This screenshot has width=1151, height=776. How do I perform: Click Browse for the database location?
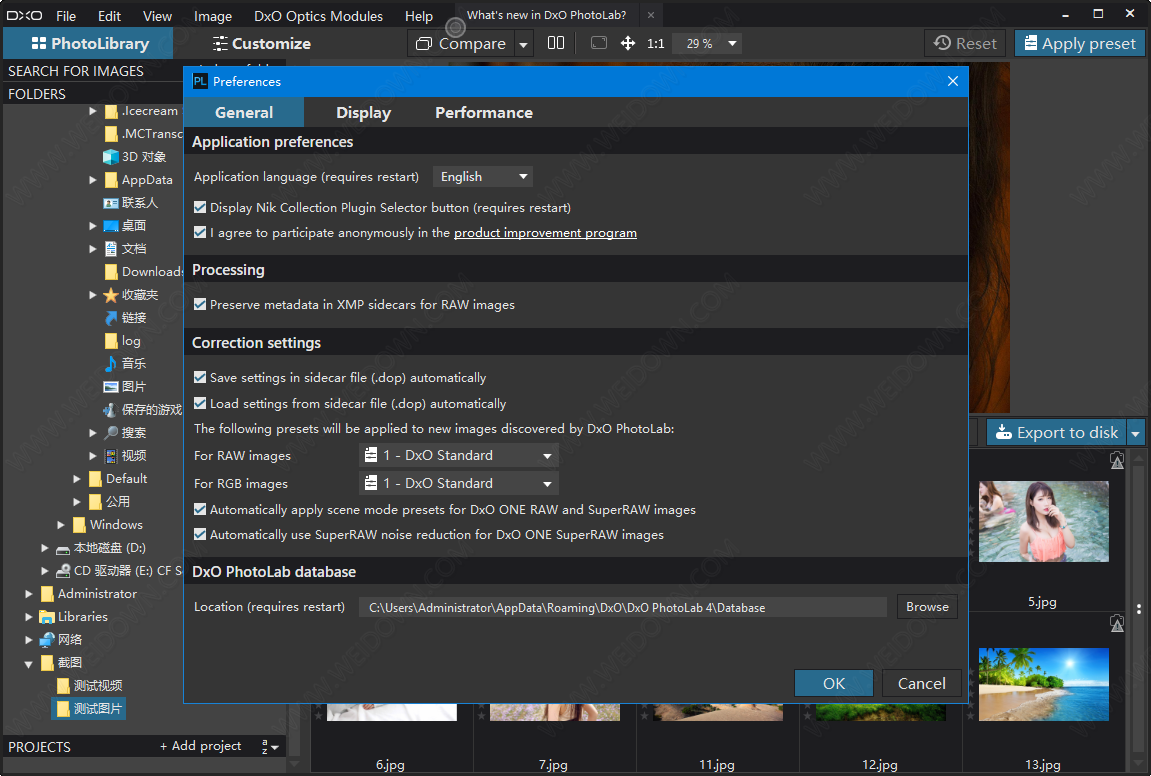click(x=927, y=606)
